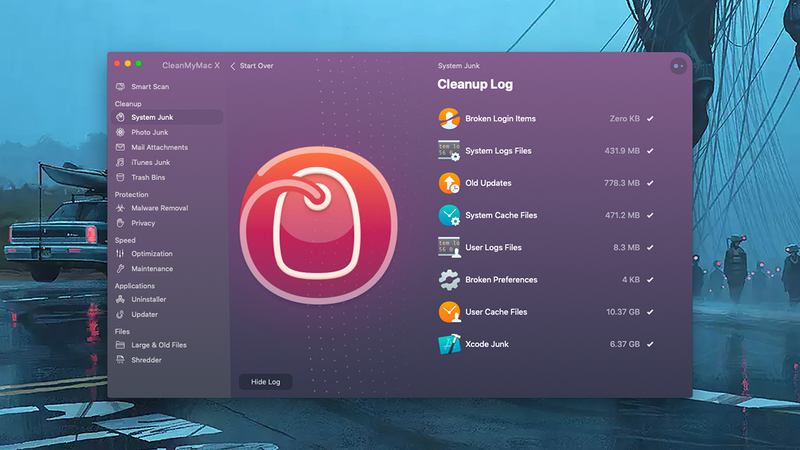Open the Shredder label in sidebar

pyautogui.click(x=146, y=360)
